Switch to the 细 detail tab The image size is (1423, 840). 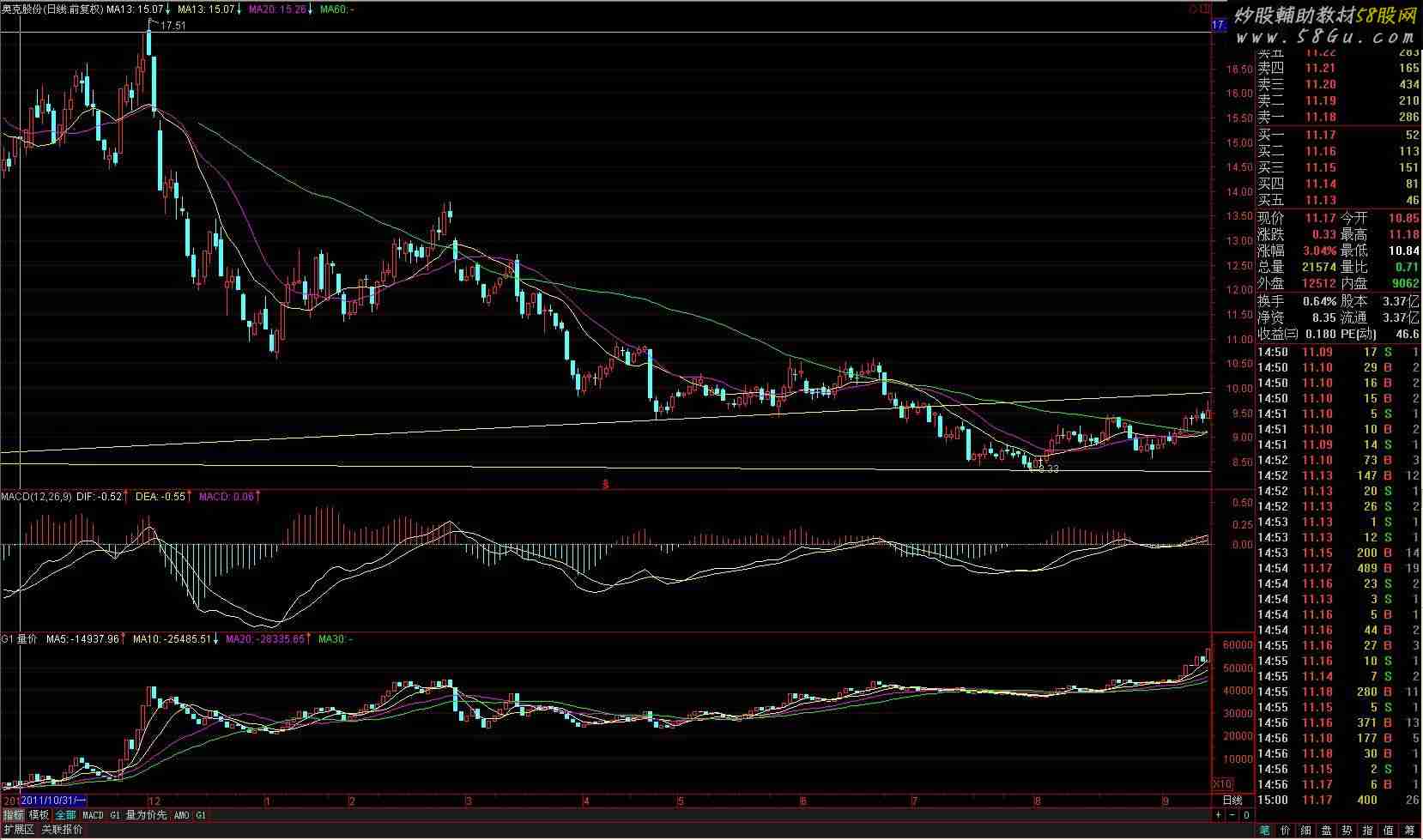pyautogui.click(x=1305, y=831)
